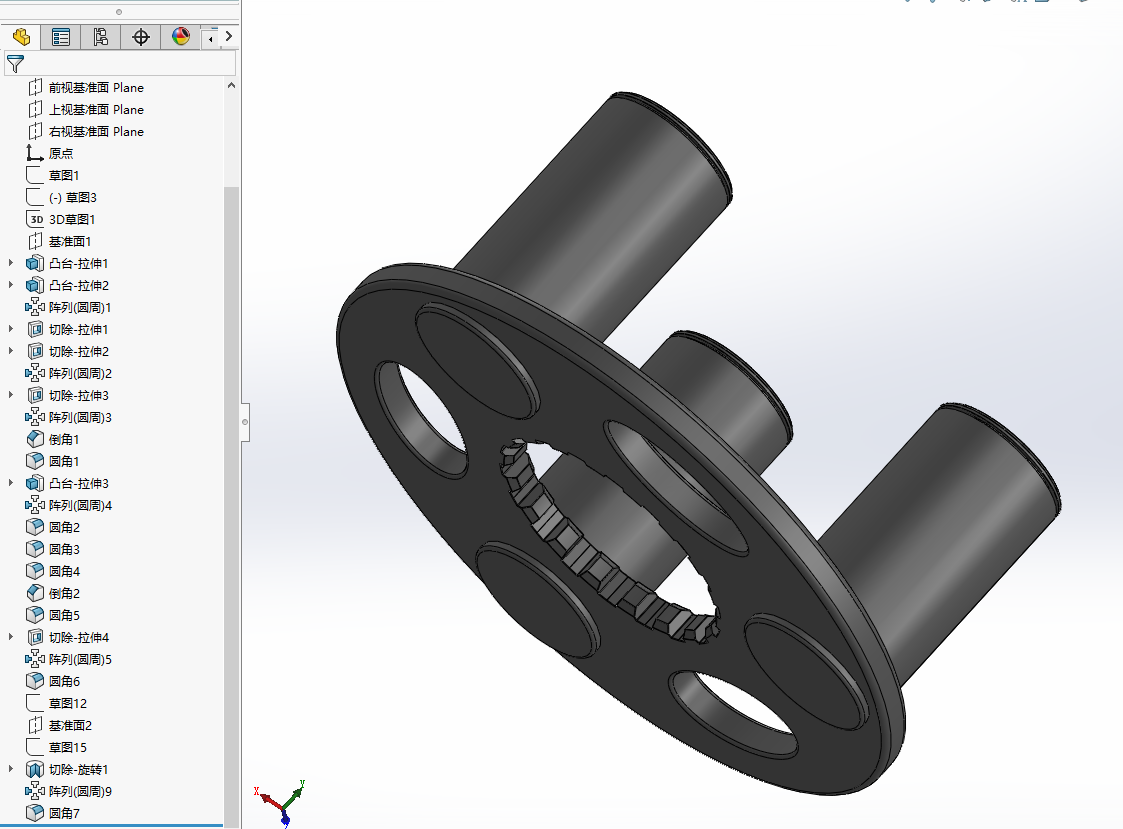Select sketch 草图15 in the tree

click(67, 747)
